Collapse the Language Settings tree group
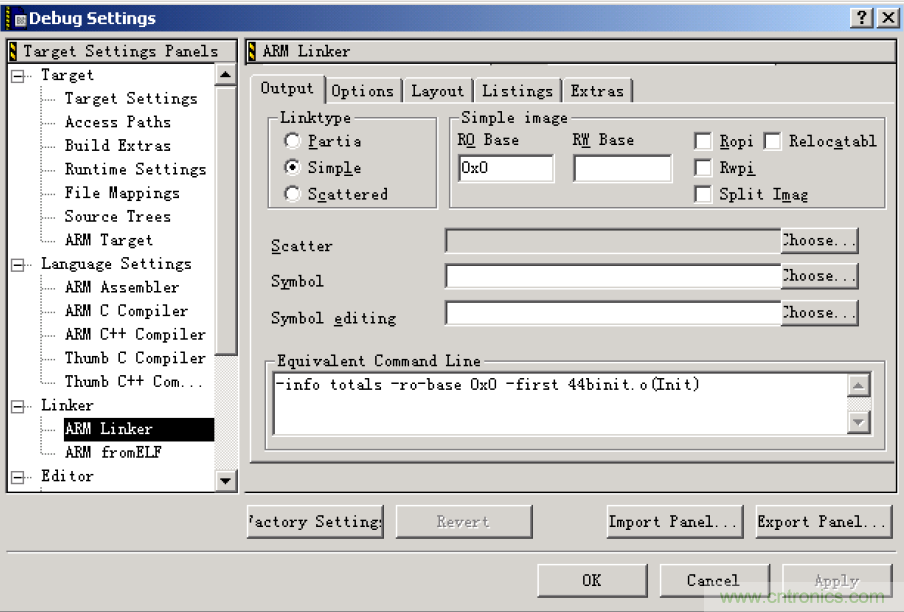Screen dimensions: 904x612 (19, 265)
